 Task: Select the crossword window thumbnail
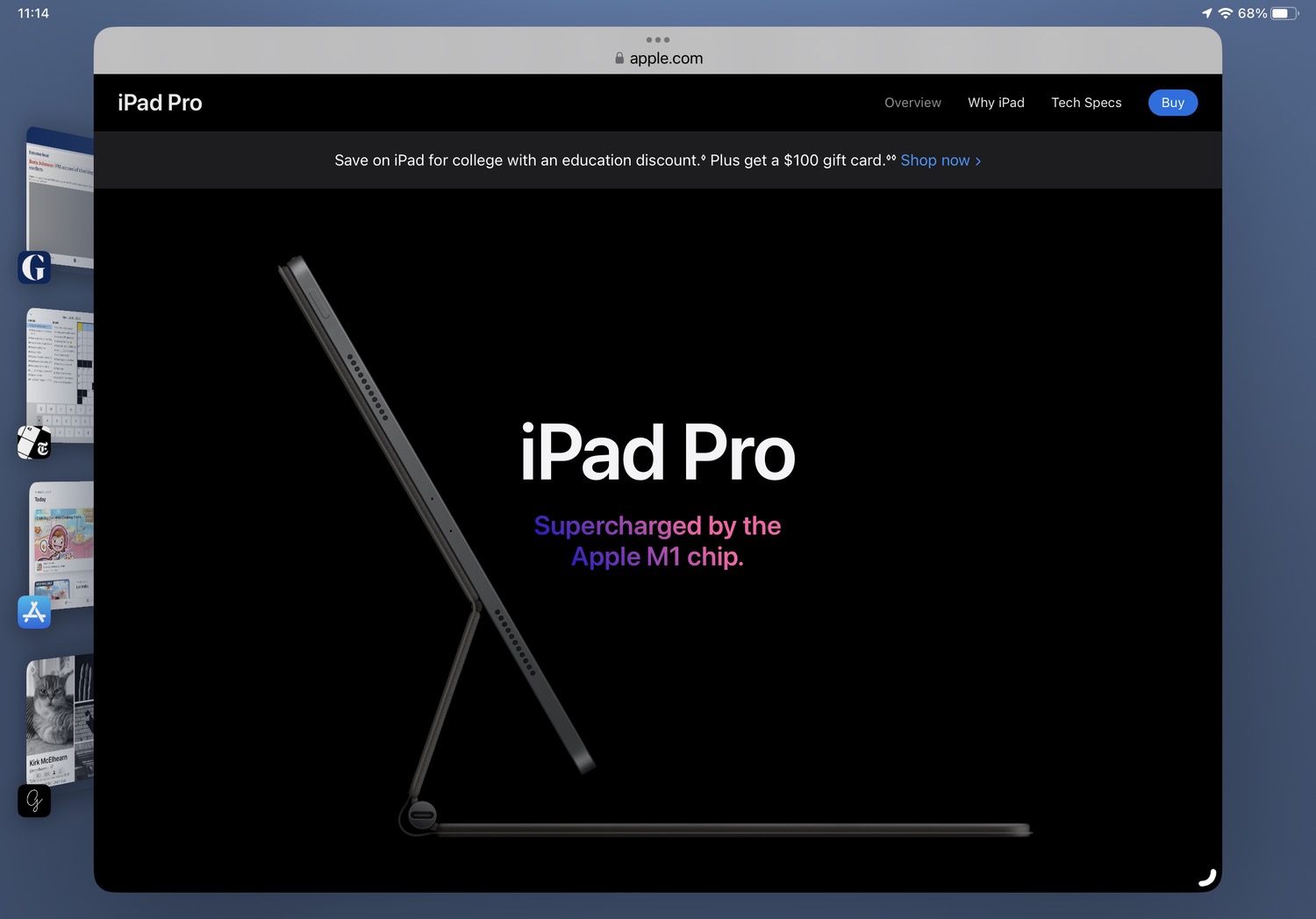(61, 375)
